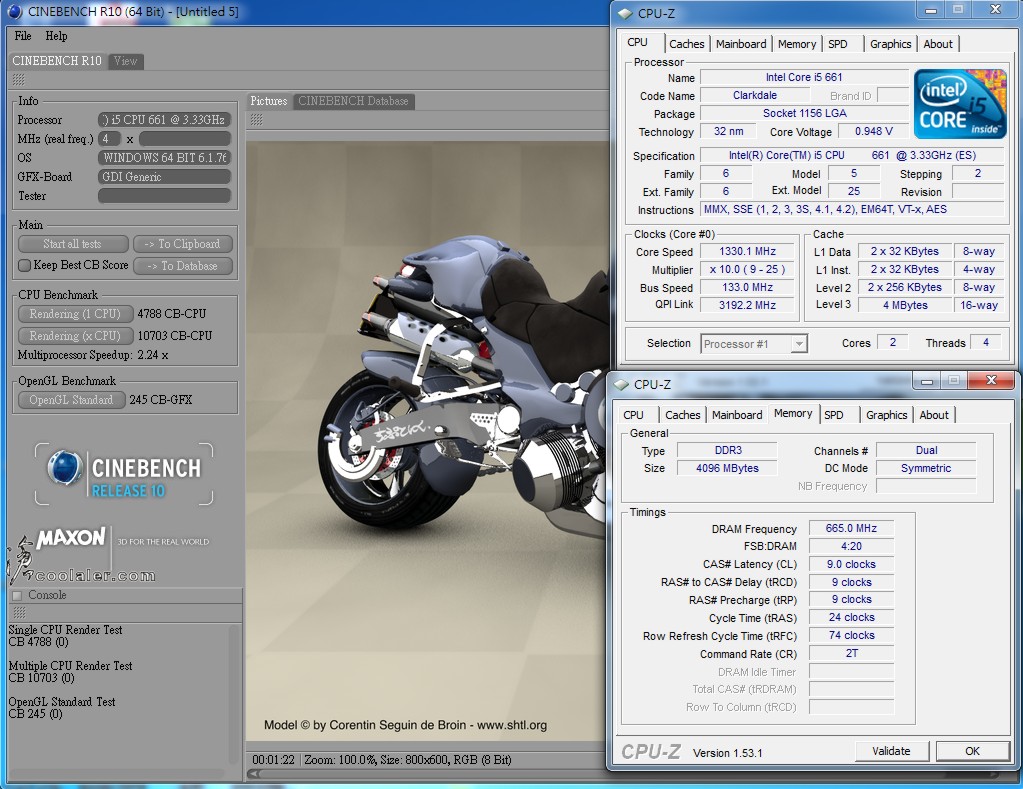The width and height of the screenshot is (1023, 789).
Task: Open the SPD tab in the front CPU-Z Memory window
Action: point(834,415)
